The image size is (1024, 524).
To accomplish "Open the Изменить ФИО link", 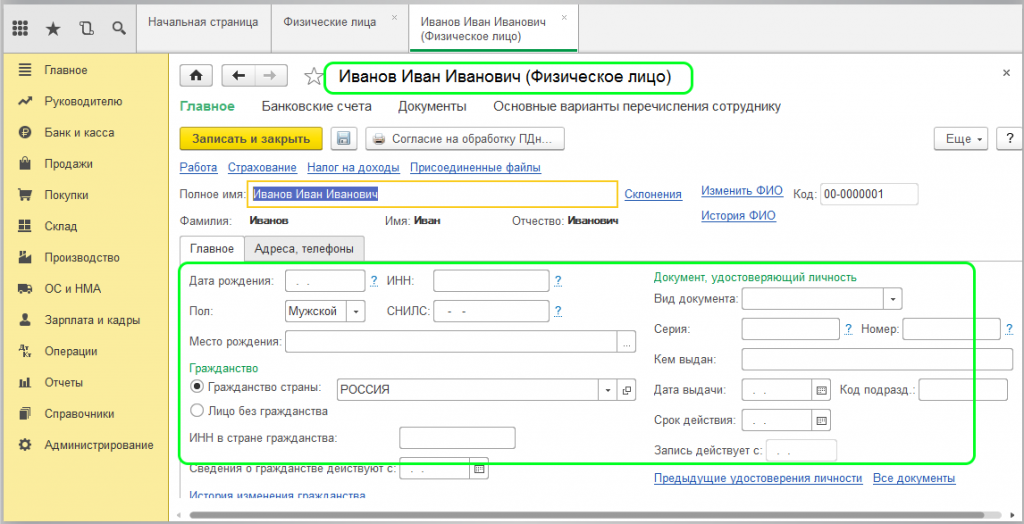I will coord(741,190).
